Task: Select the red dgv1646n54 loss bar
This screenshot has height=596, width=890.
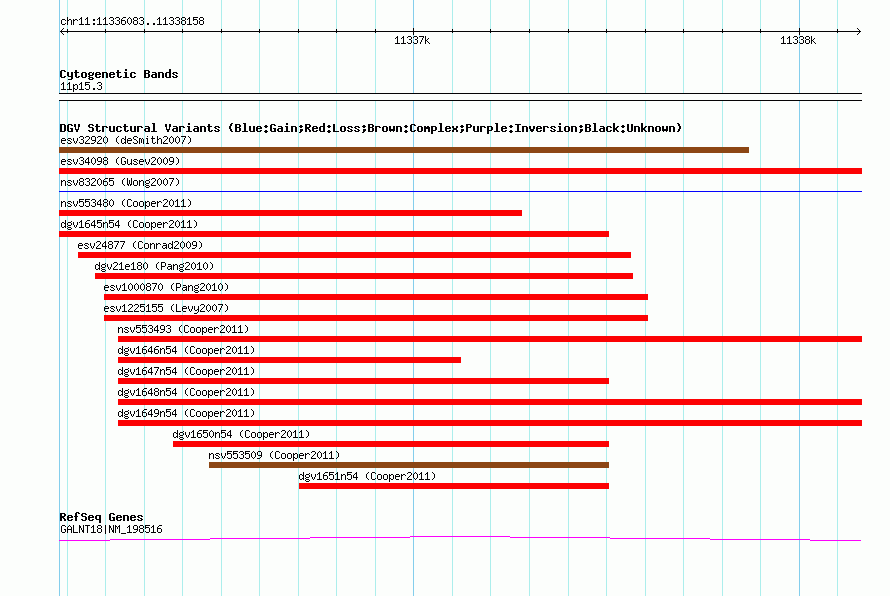Action: tap(289, 360)
